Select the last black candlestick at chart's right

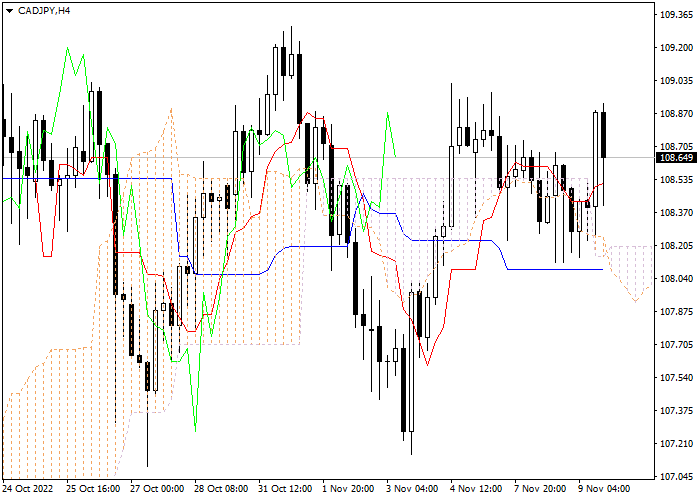click(x=604, y=135)
